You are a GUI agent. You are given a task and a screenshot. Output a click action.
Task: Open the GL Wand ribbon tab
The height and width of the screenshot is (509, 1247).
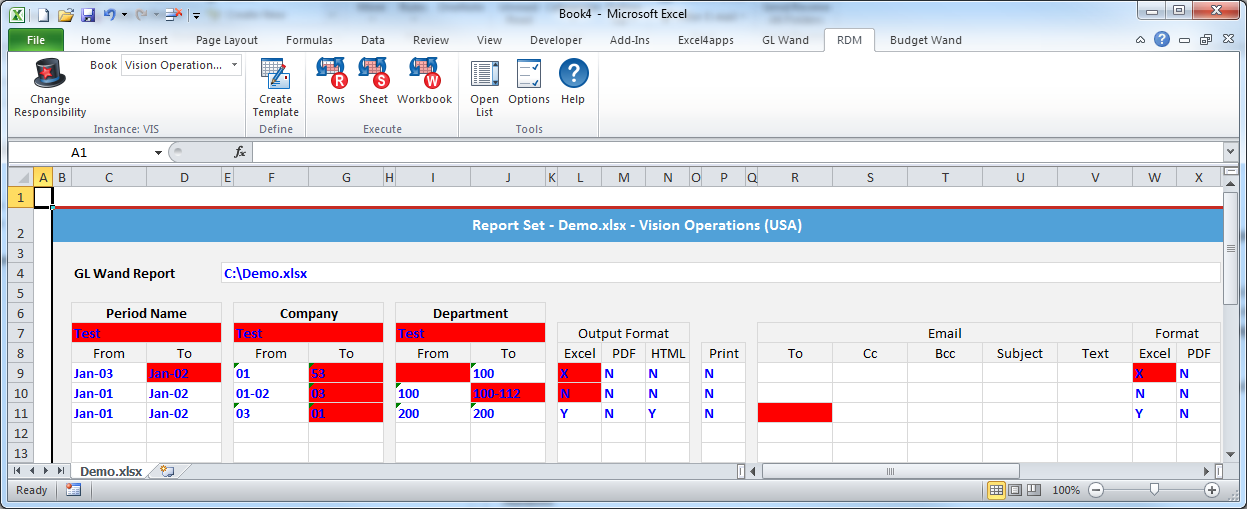(785, 40)
